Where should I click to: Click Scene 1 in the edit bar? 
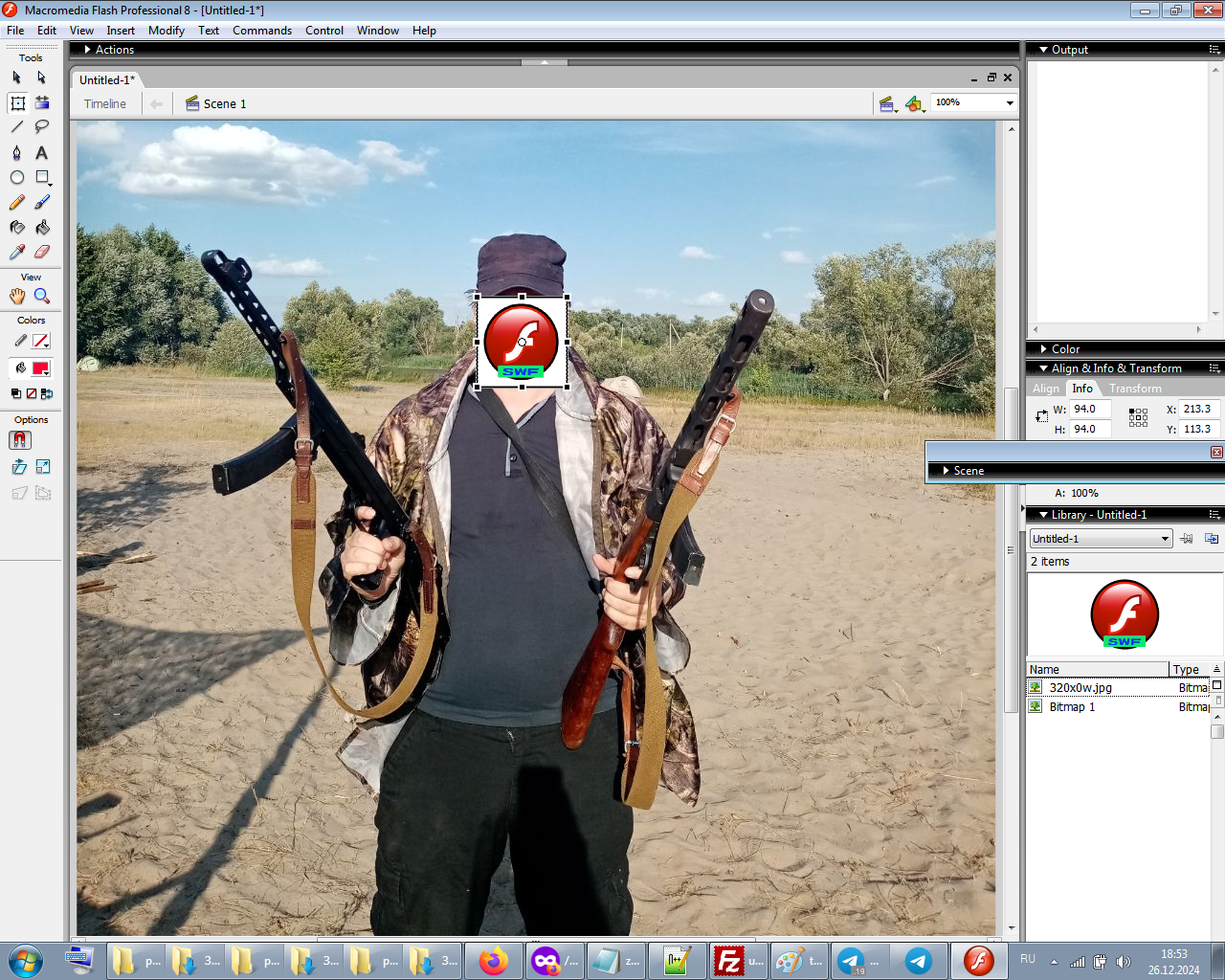point(216,104)
